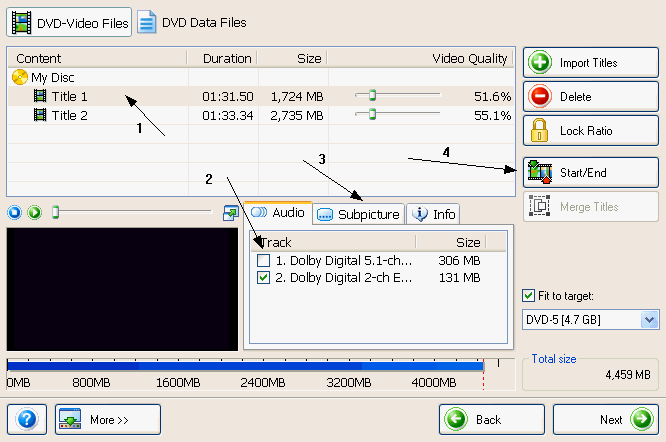
Task: Click the 1,724 MB size cell
Action: pyautogui.click(x=297, y=96)
